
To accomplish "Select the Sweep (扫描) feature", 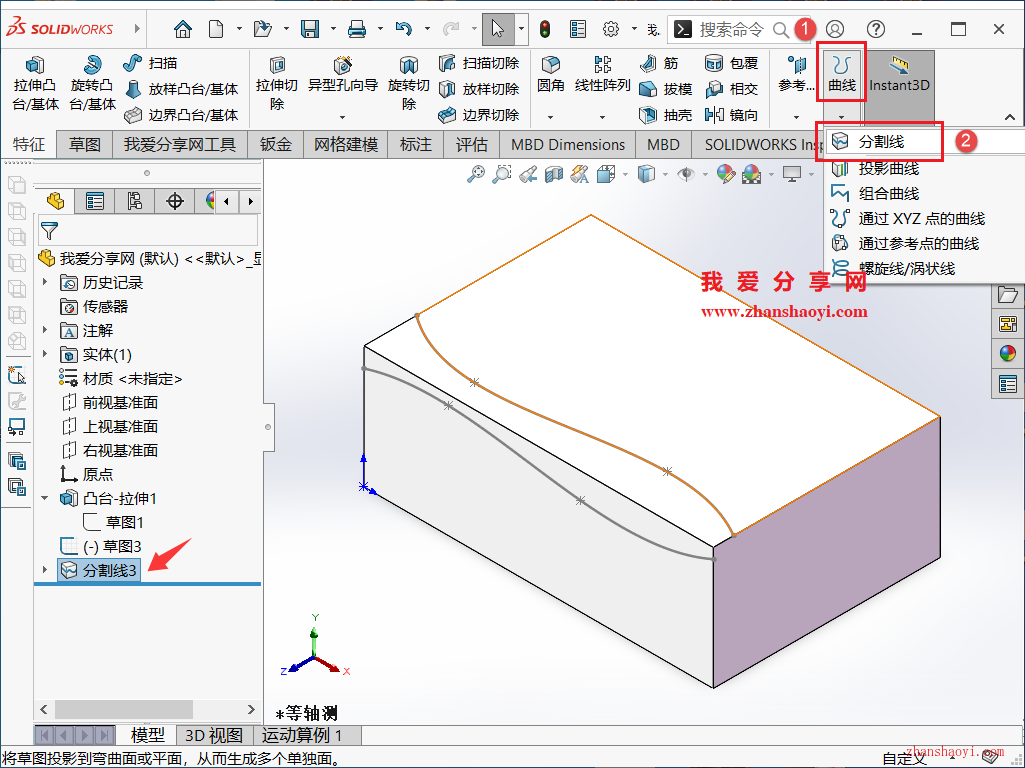I will [x=150, y=63].
